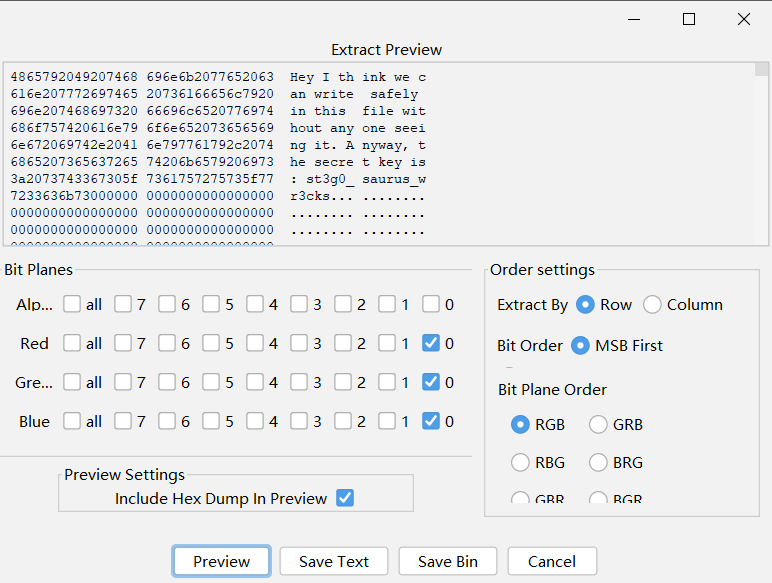772x583 pixels.
Task: Click the Preview button
Action: tap(221, 561)
